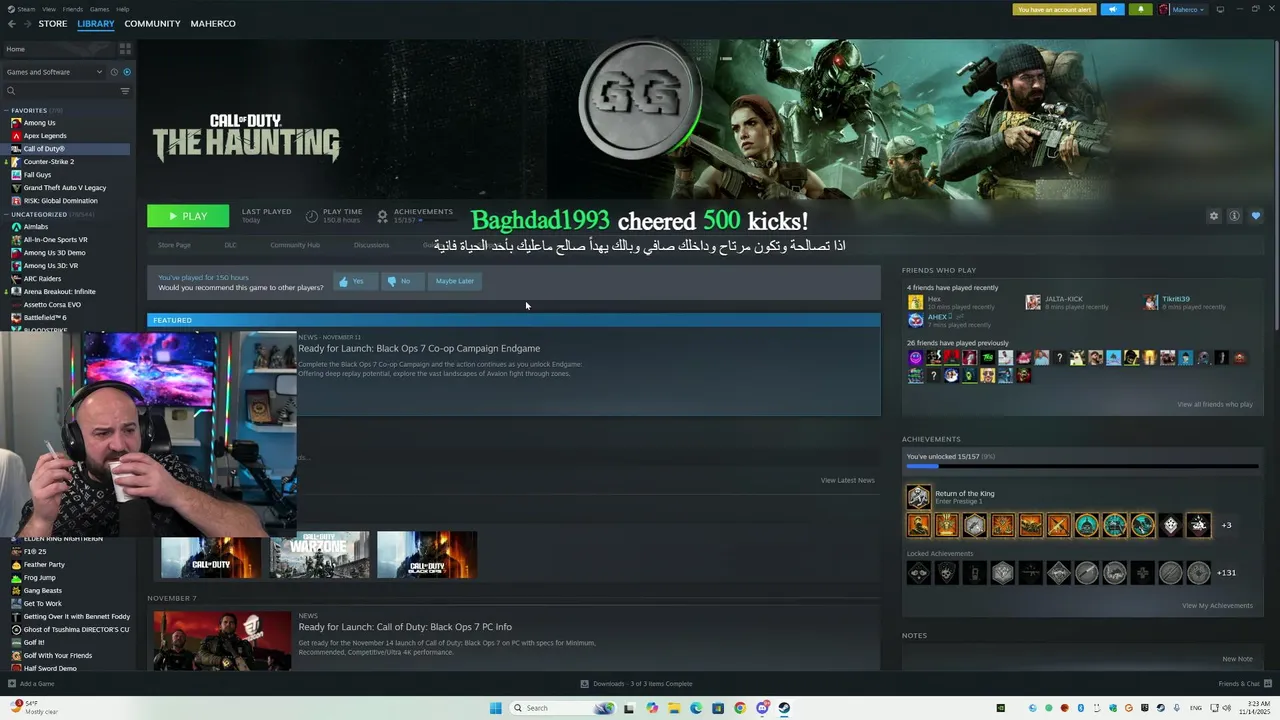Screen dimensions: 1280x720
Task: Open the collections grid view icon
Action: click(x=125, y=48)
